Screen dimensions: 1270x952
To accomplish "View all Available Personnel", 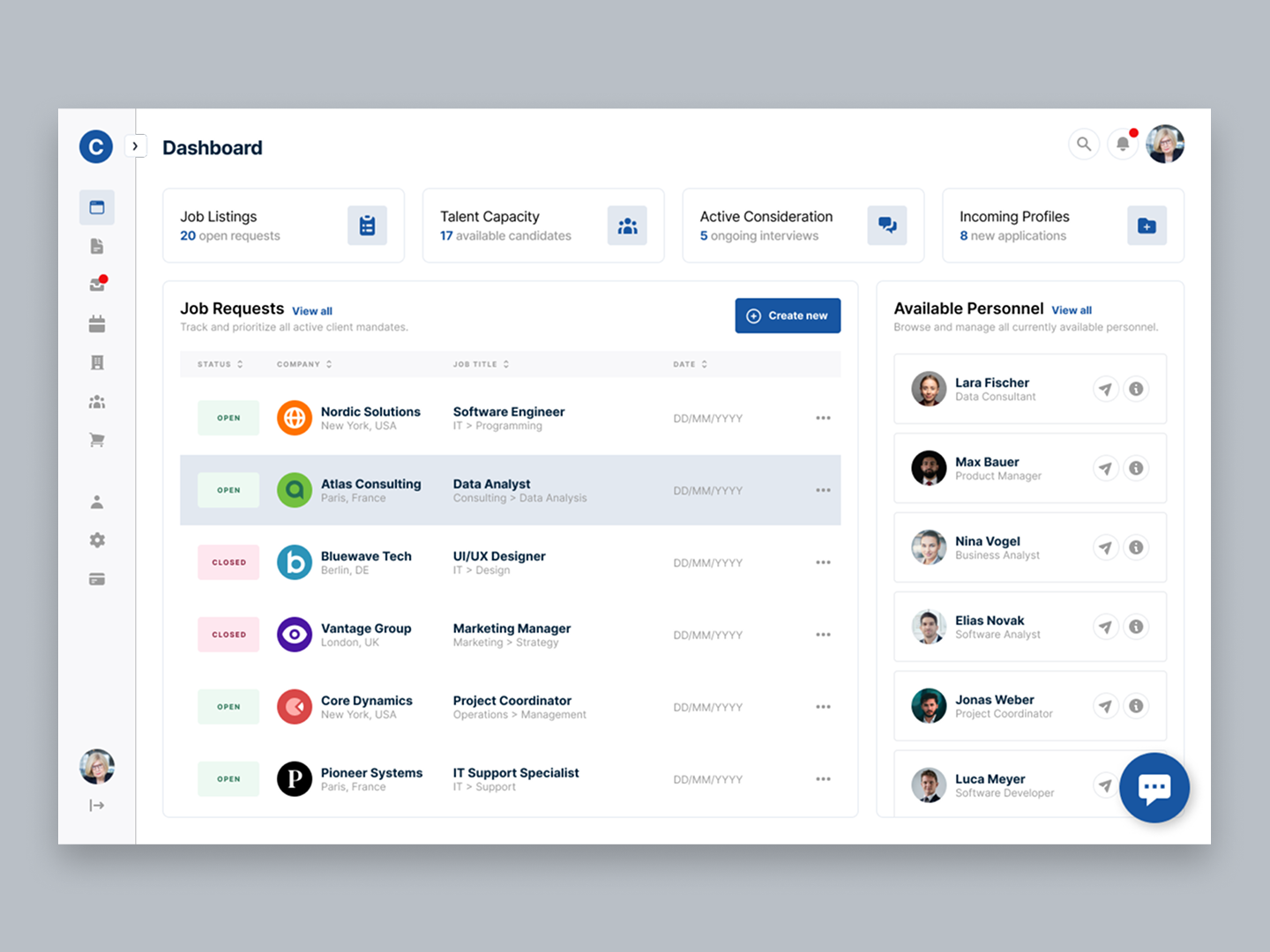I will [1072, 309].
